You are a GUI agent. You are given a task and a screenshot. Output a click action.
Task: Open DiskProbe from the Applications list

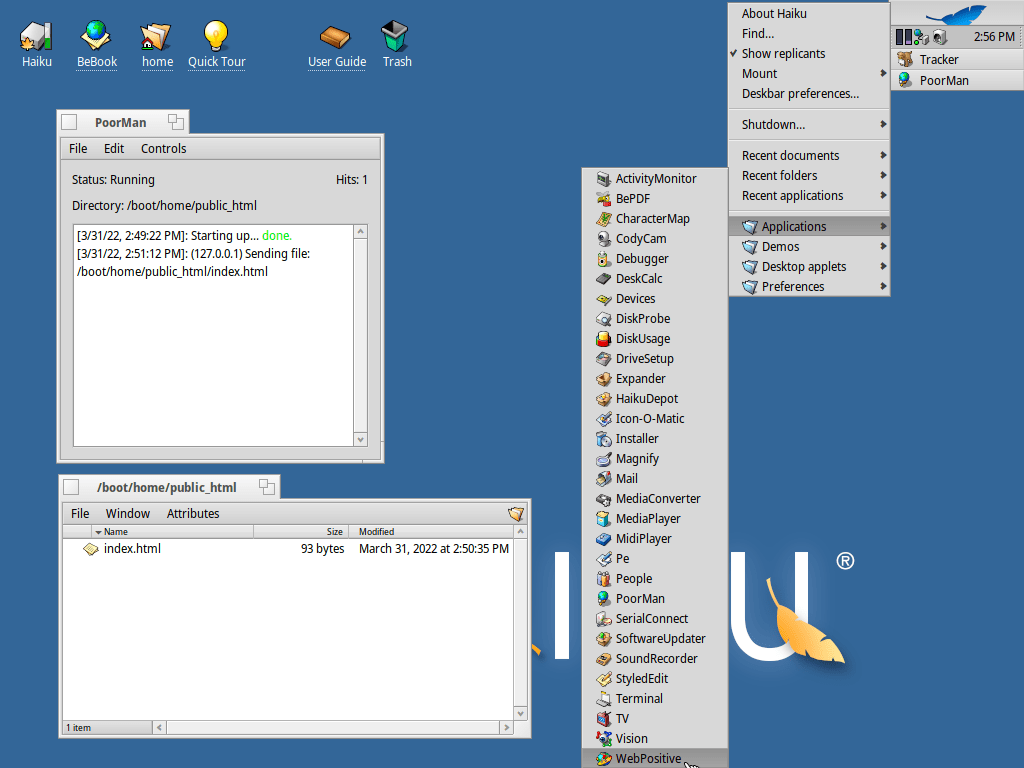655,319
